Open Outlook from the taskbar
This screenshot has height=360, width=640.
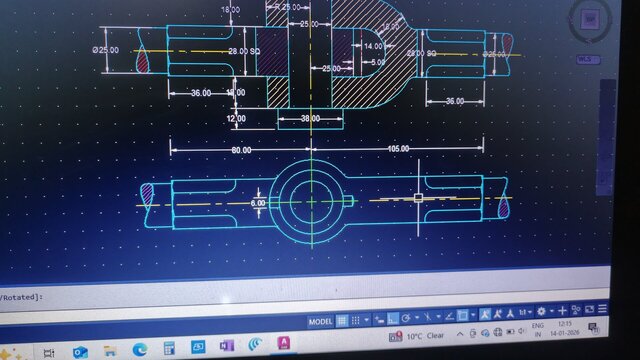pos(80,352)
